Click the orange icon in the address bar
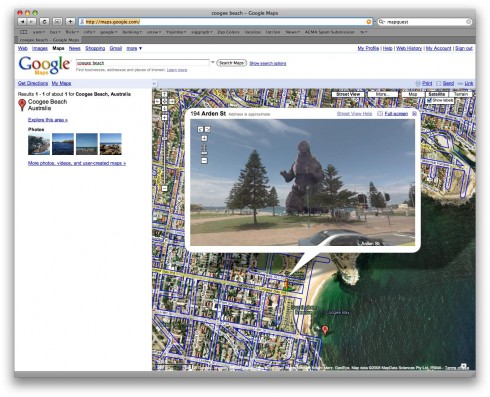490x397 pixels. (x=369, y=22)
